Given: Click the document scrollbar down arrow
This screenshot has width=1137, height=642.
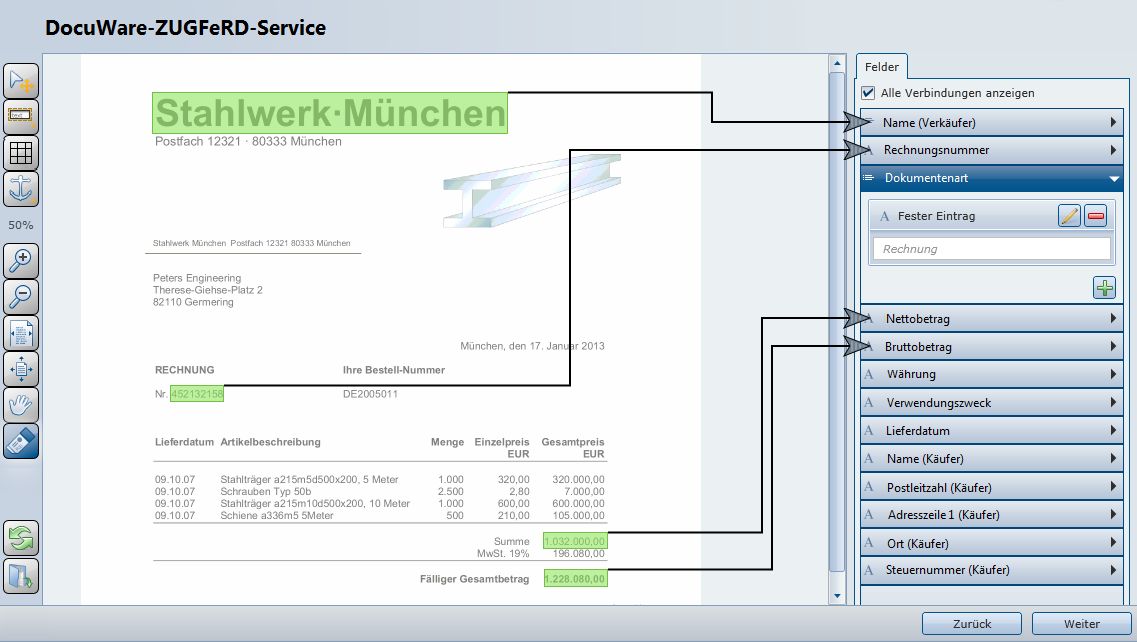Looking at the screenshot, I should (837, 596).
